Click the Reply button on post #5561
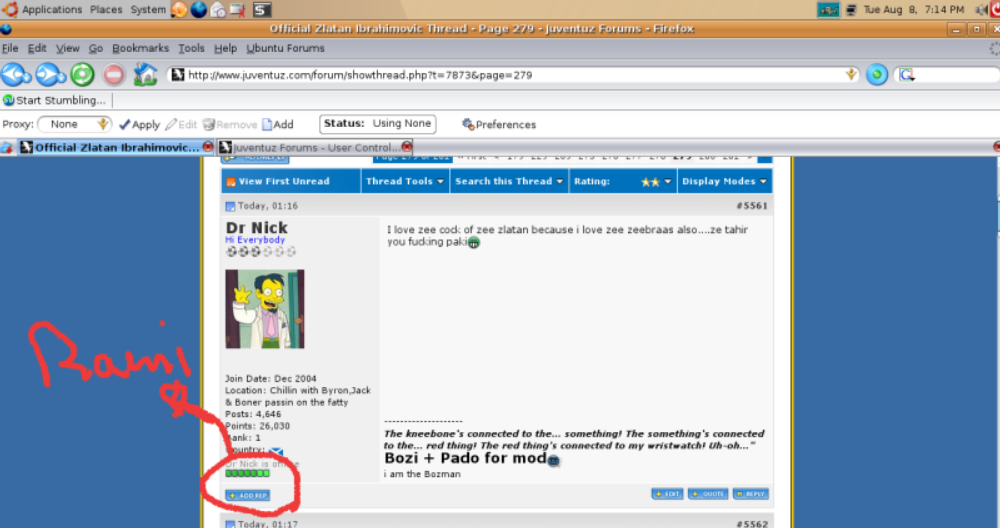The width and height of the screenshot is (1000, 528). coord(751,494)
